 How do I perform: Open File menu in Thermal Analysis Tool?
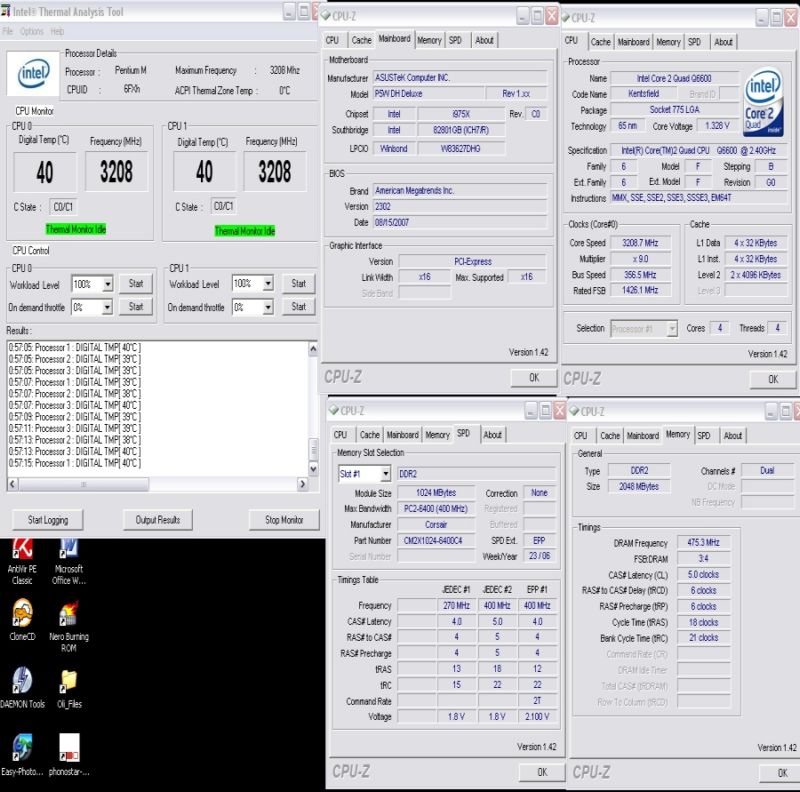click(7, 32)
